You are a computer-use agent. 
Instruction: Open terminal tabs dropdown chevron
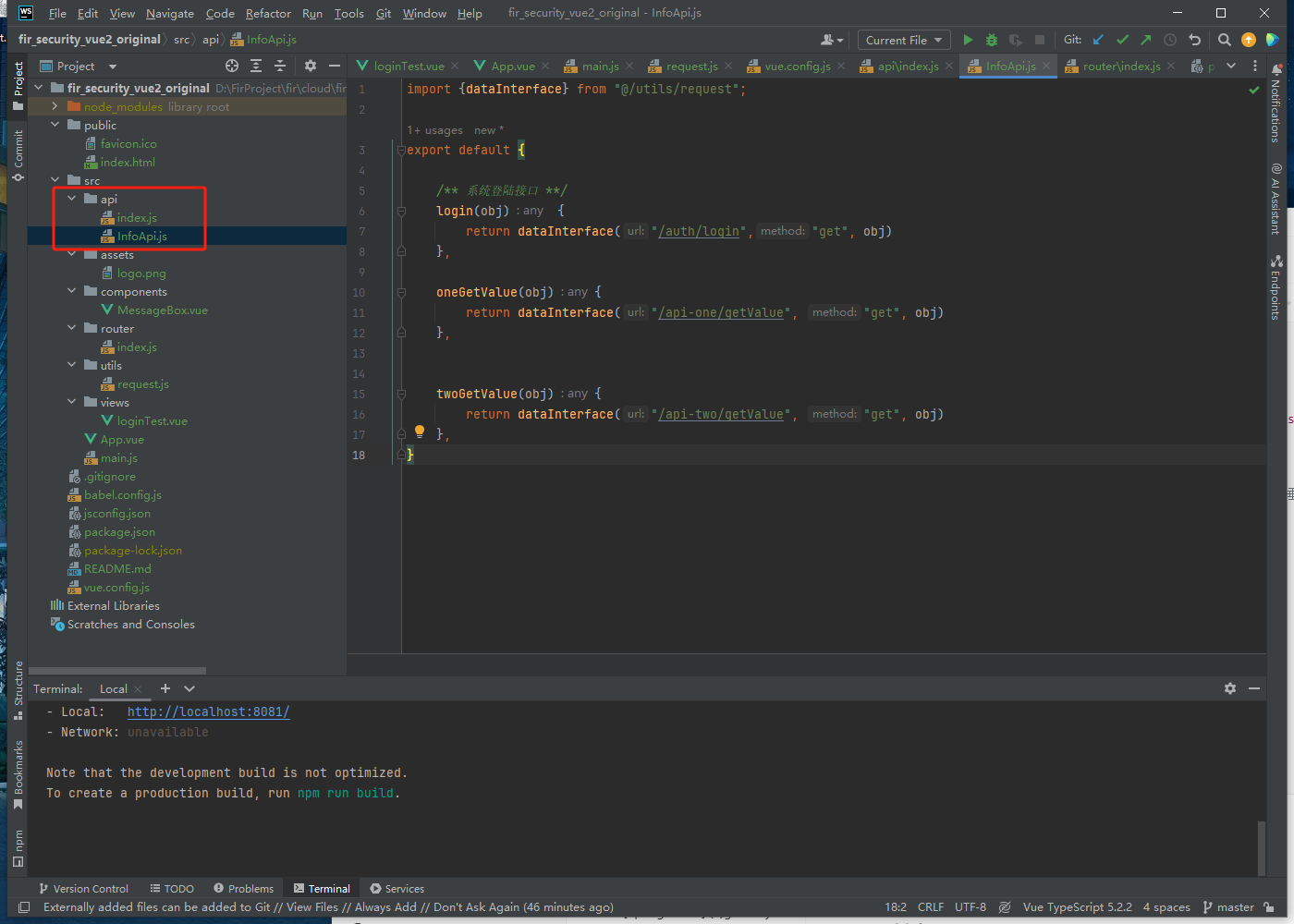click(x=189, y=688)
